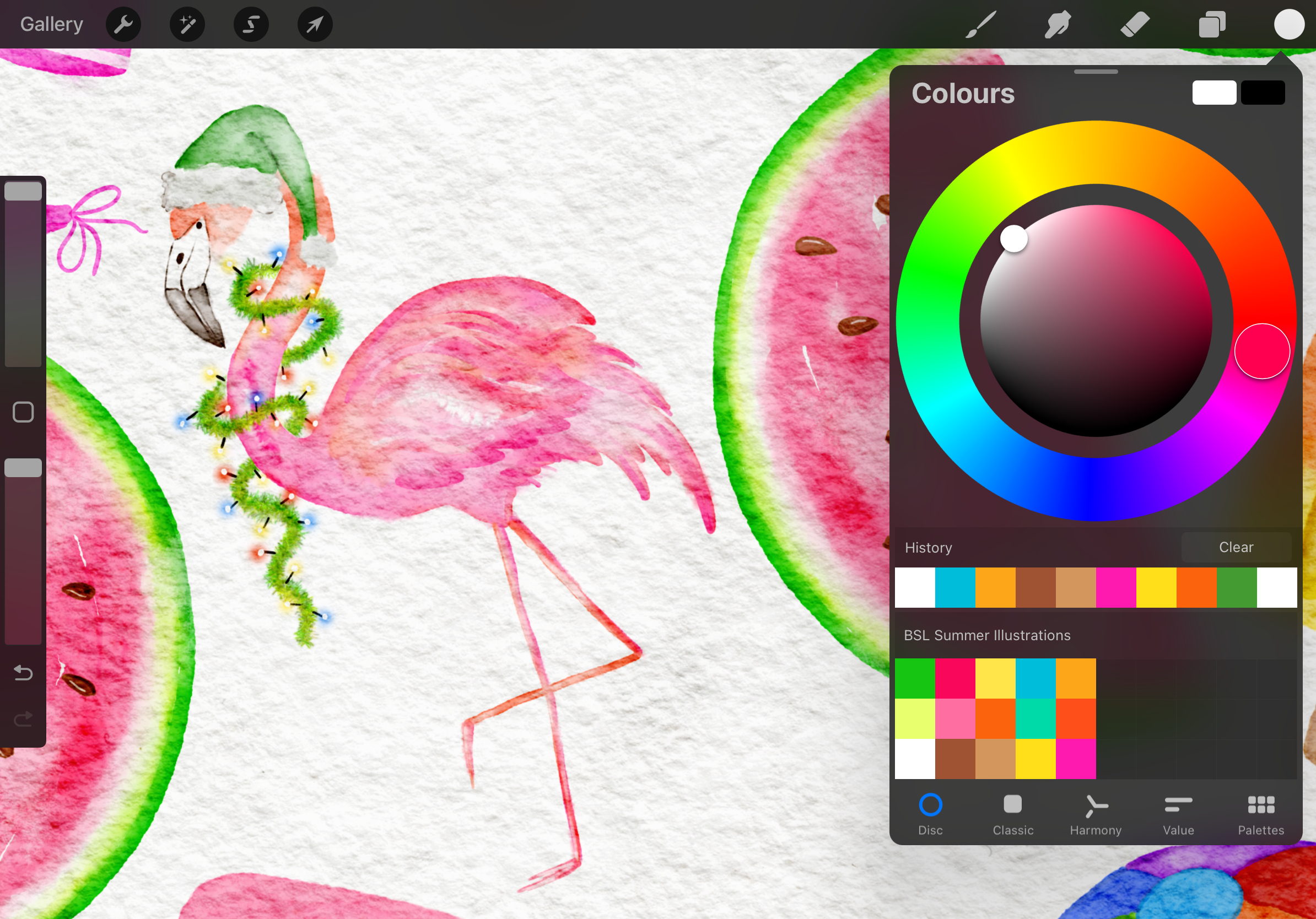This screenshot has height=919, width=1316.
Task: Choose the green swatch in BSL palette
Action: click(x=915, y=678)
